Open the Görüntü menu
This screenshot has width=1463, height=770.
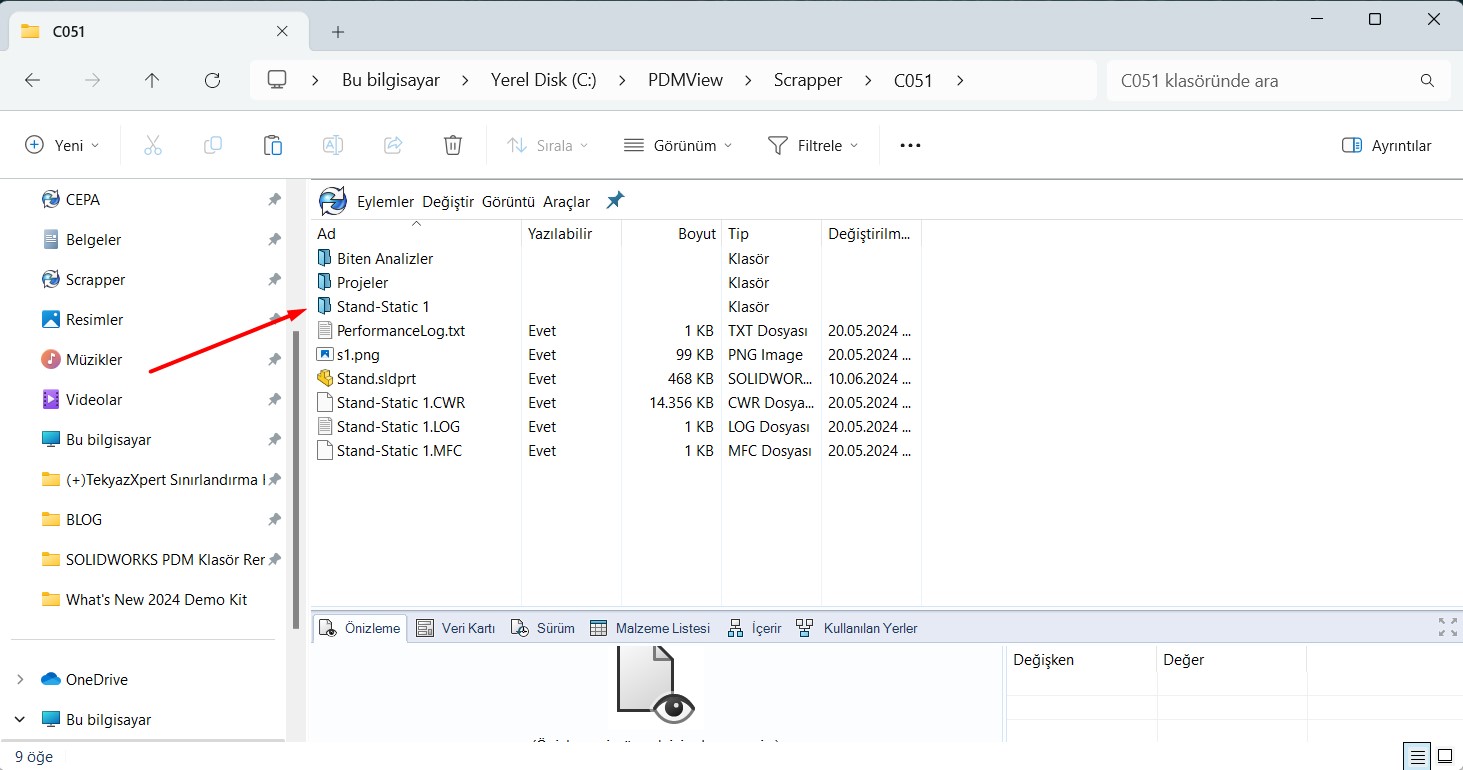[509, 202]
